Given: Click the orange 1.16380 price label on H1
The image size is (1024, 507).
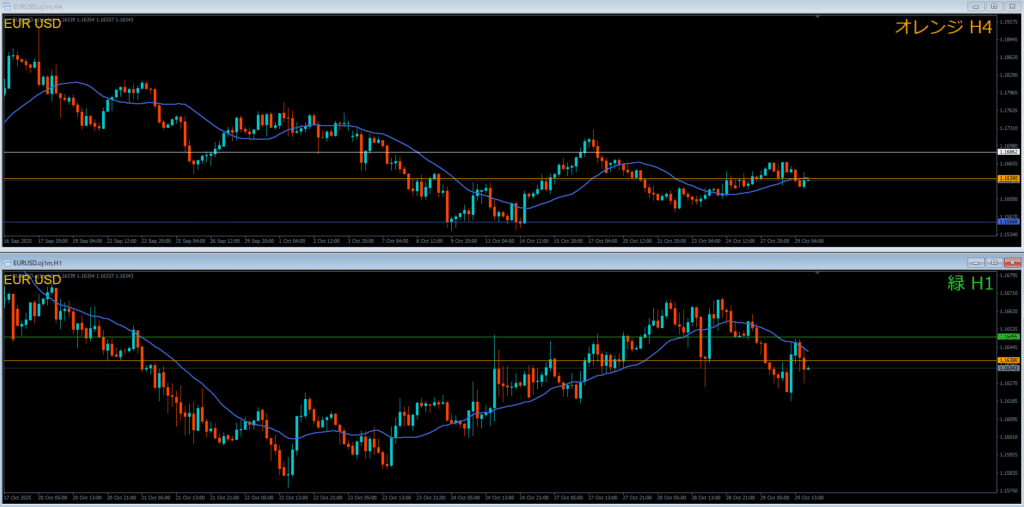Looking at the screenshot, I should [1008, 360].
